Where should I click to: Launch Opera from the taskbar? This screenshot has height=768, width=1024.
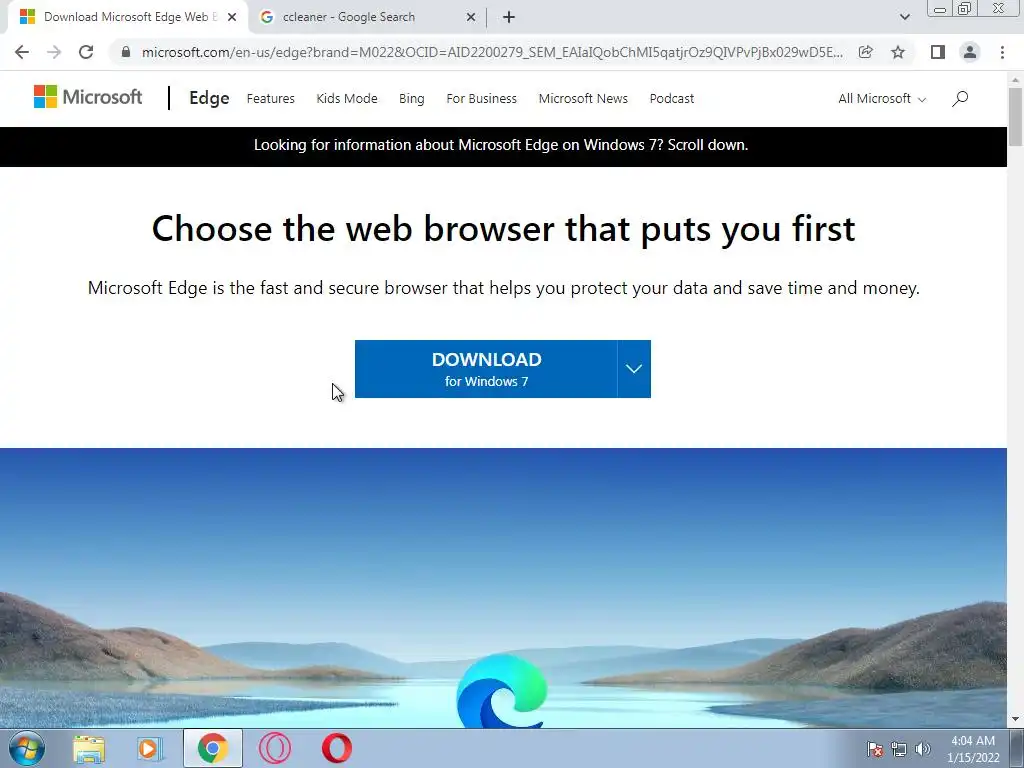pyautogui.click(x=337, y=748)
